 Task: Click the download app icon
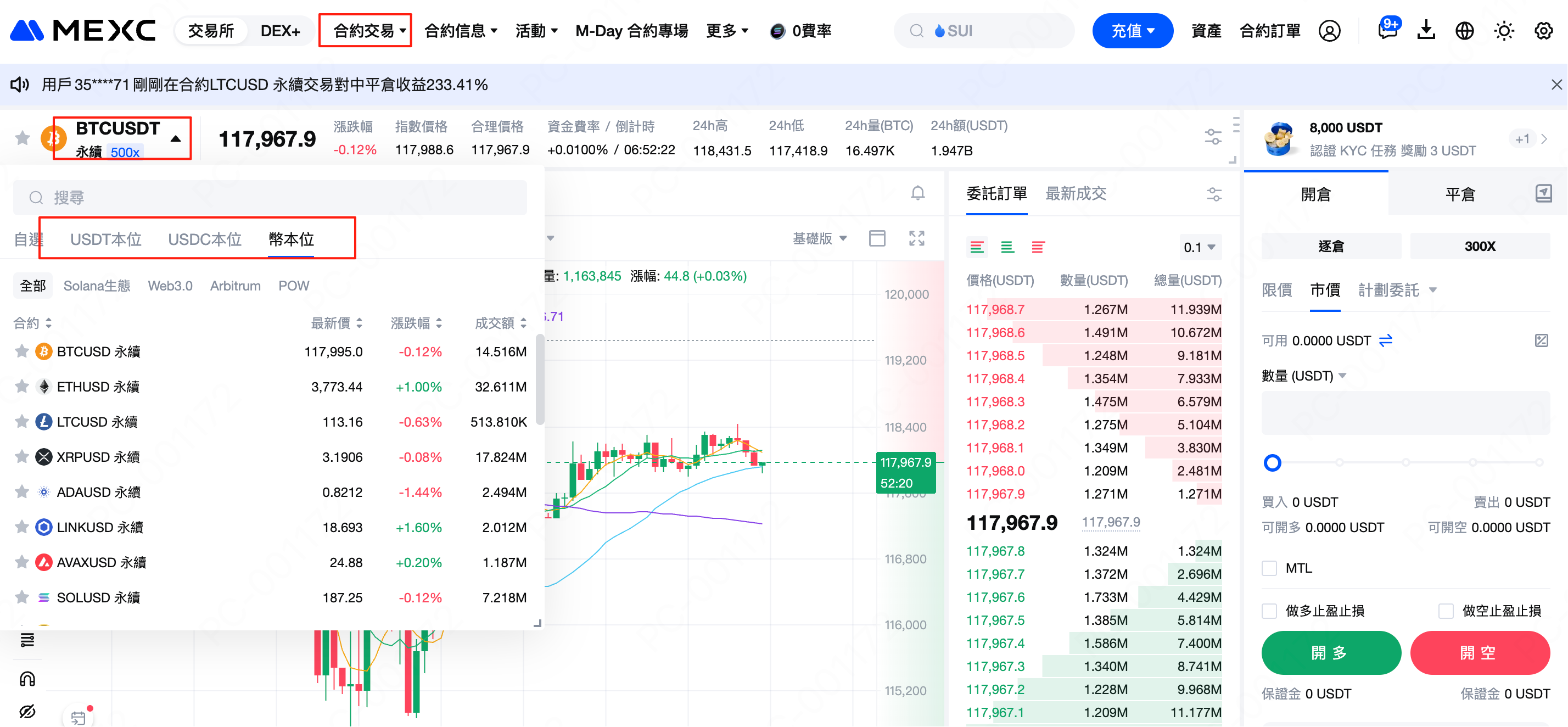[1426, 30]
